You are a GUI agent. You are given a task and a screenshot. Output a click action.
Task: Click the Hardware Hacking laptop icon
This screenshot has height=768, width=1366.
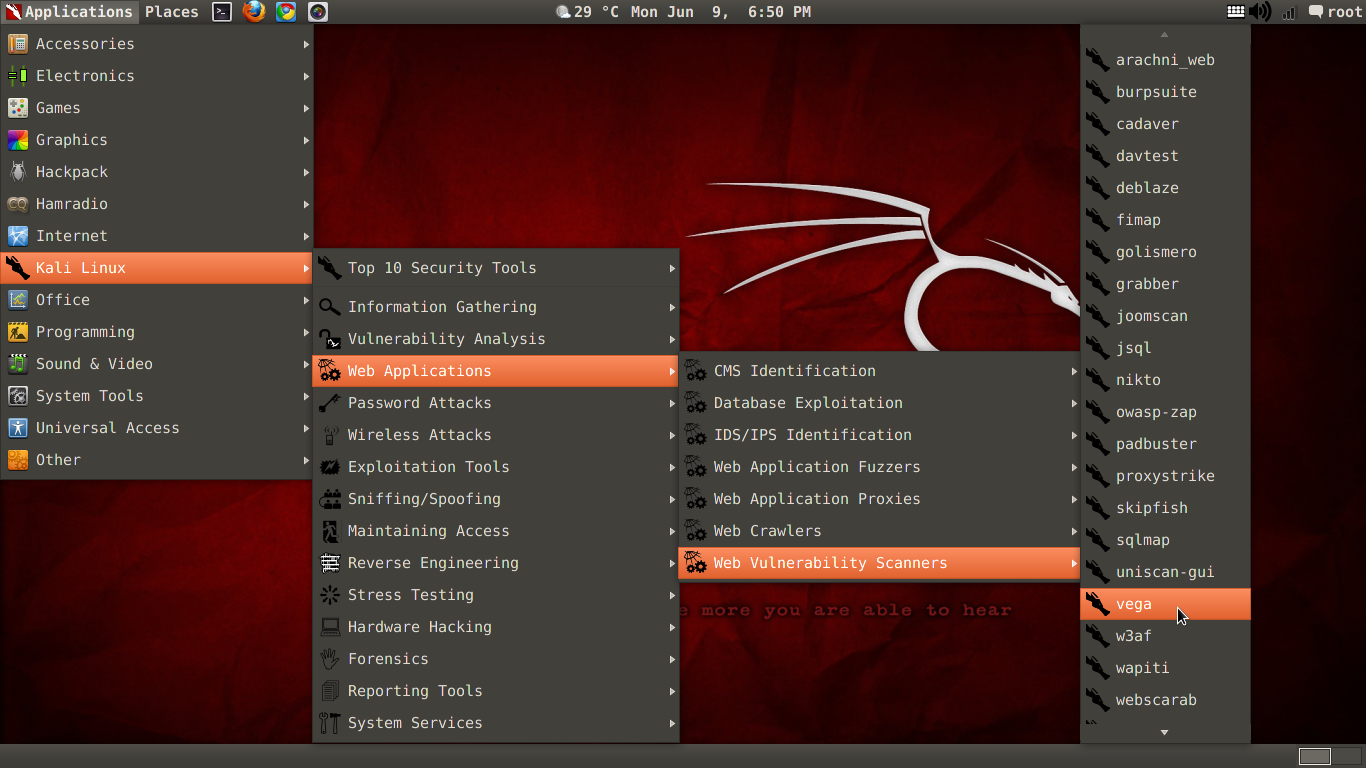point(330,627)
